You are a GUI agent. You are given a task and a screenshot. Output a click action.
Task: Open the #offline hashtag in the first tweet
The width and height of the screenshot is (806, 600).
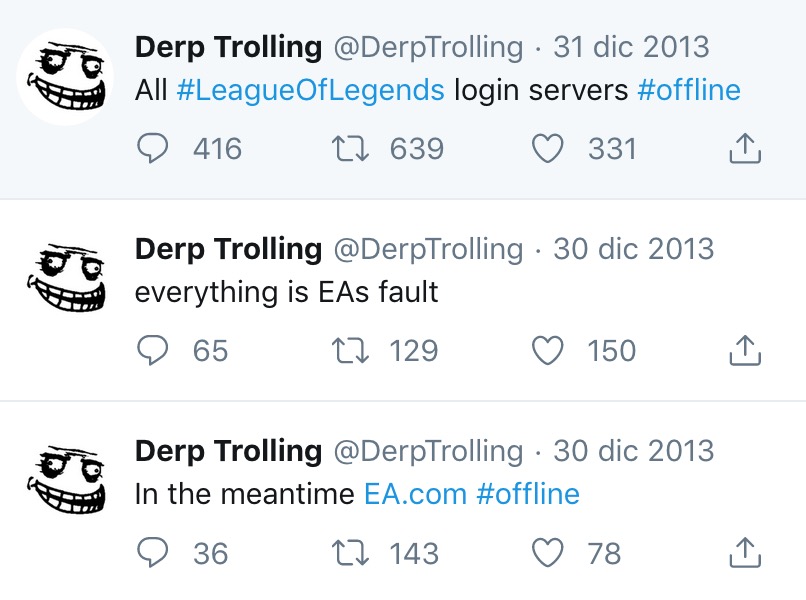click(x=688, y=90)
